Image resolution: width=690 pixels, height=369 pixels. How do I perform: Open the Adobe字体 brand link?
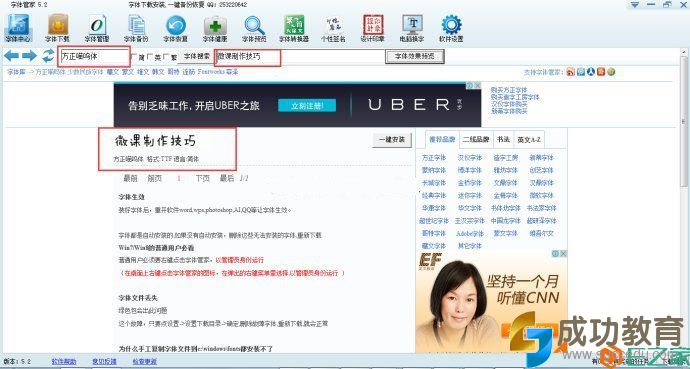(x=470, y=233)
